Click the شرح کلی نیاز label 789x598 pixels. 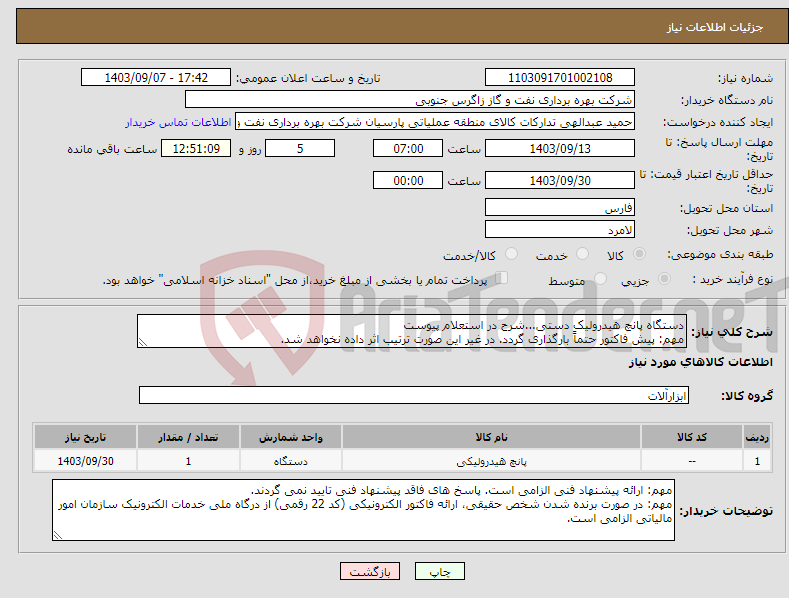coord(732,332)
